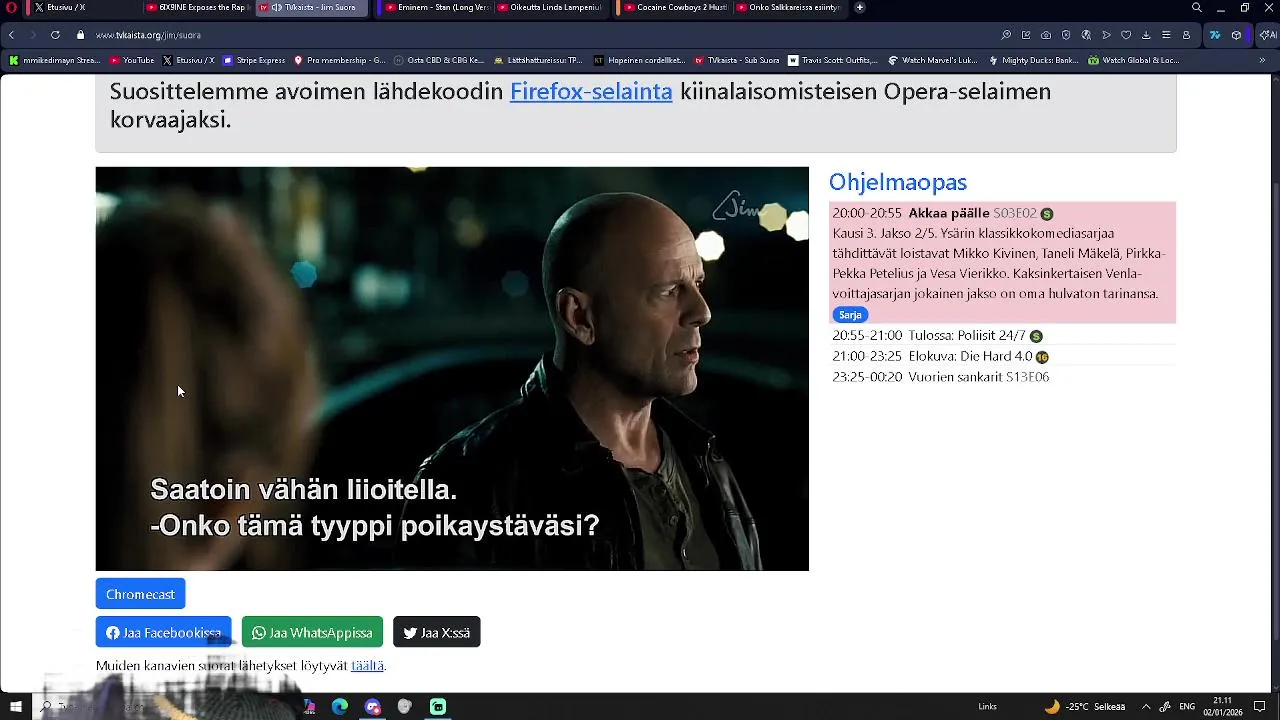Add page to bookmarks with heart icon
The image size is (1280, 720).
coord(1126,35)
